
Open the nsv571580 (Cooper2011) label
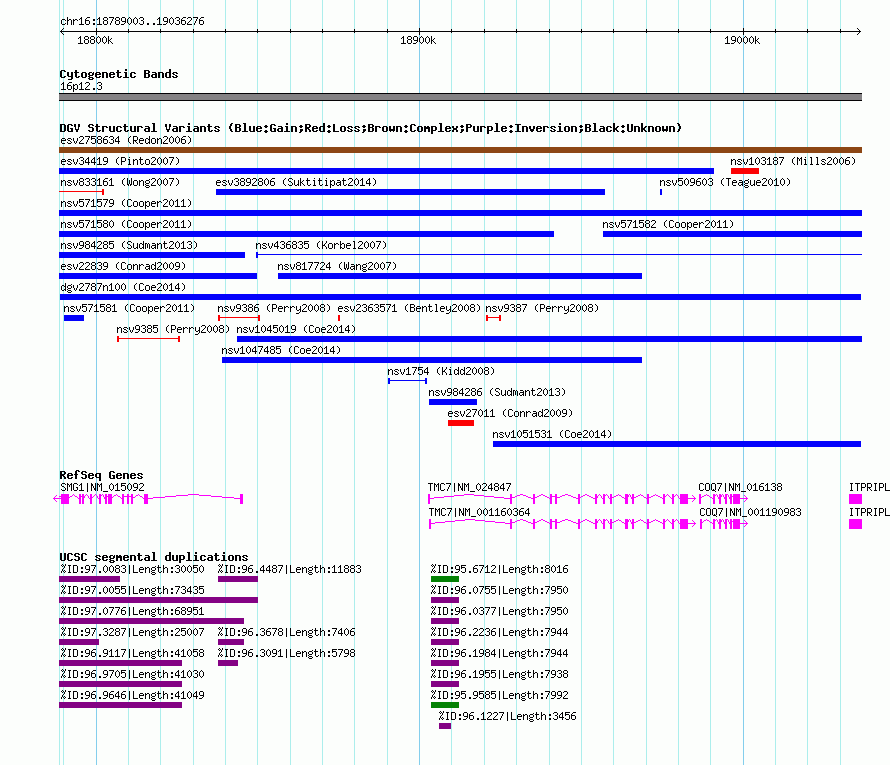point(126,224)
